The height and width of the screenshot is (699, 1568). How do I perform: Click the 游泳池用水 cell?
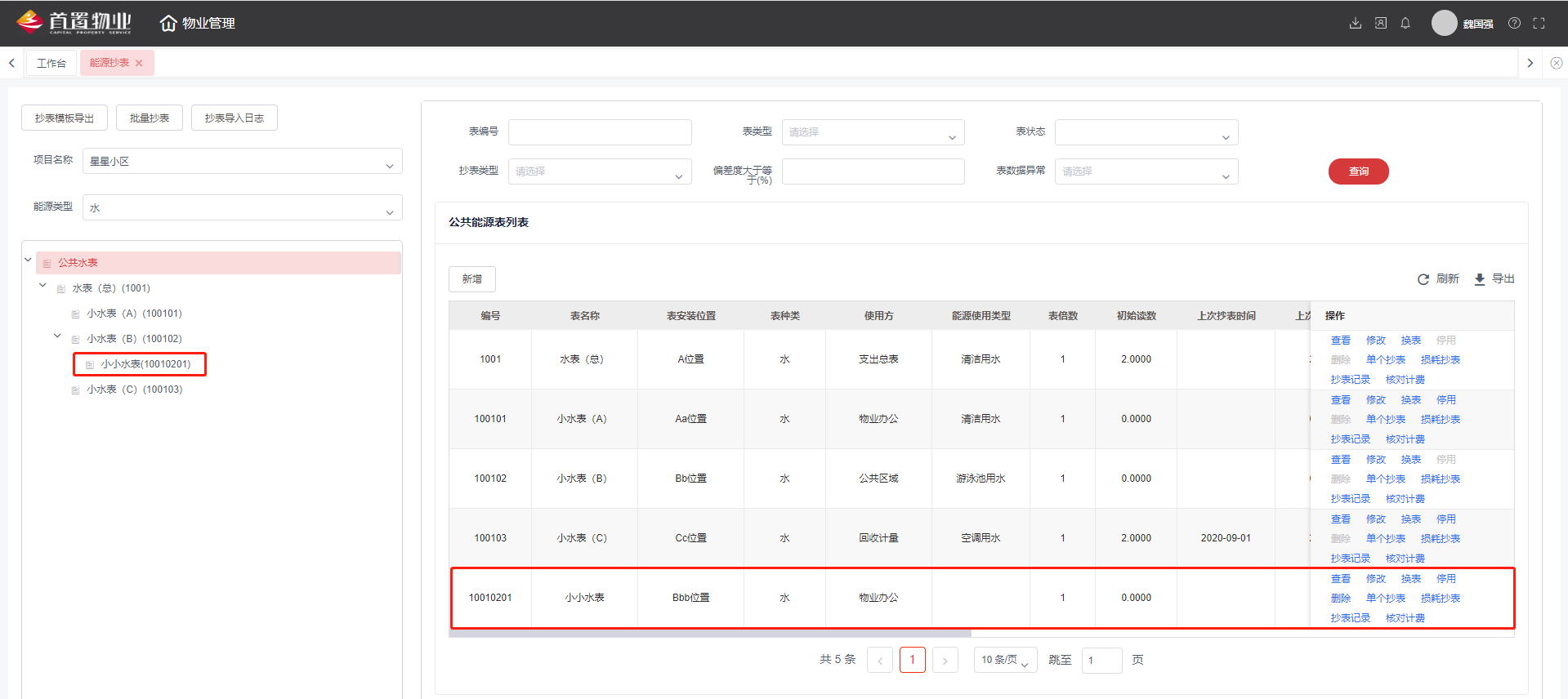(981, 479)
